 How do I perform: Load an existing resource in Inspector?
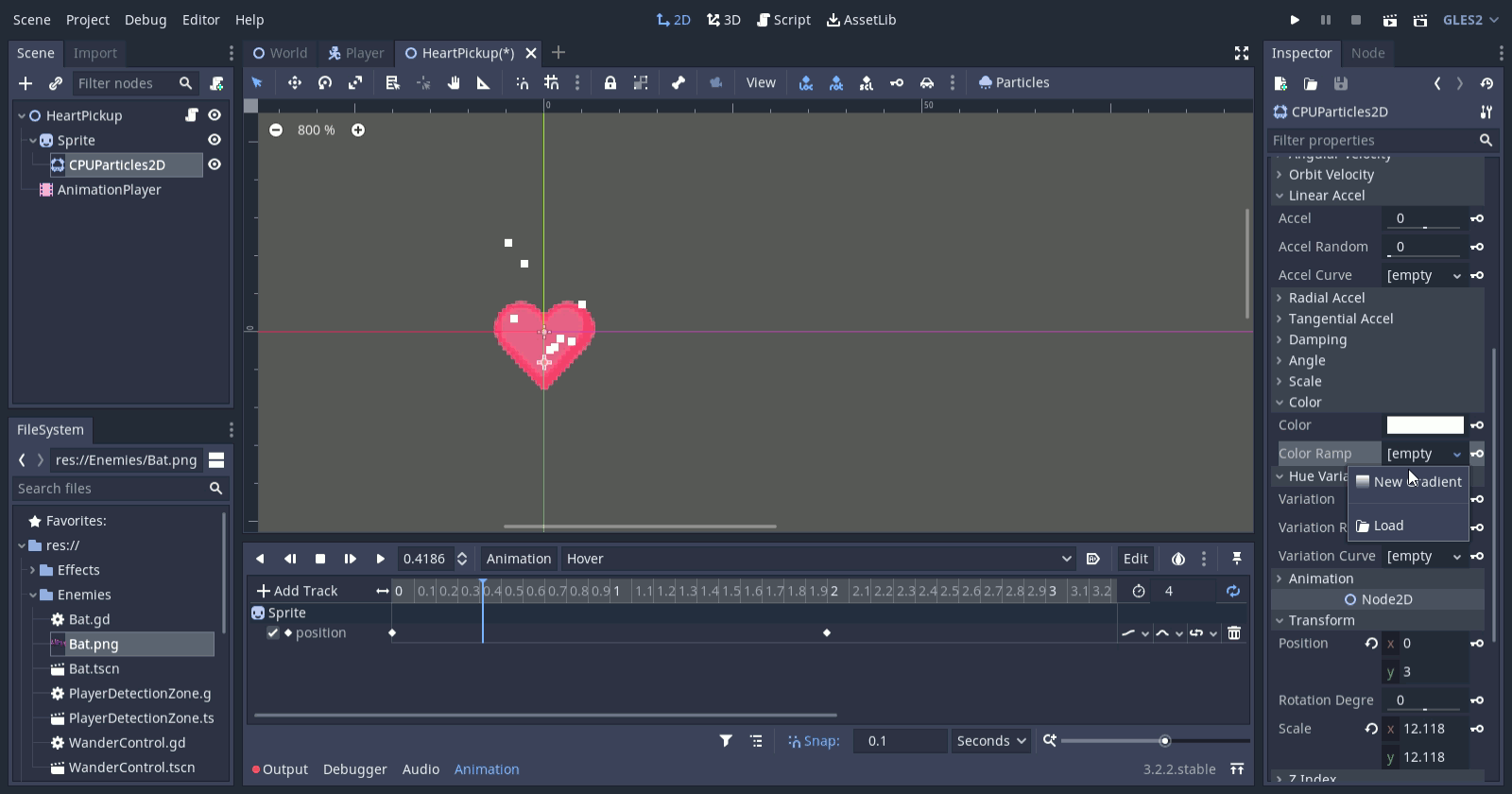tap(1311, 83)
